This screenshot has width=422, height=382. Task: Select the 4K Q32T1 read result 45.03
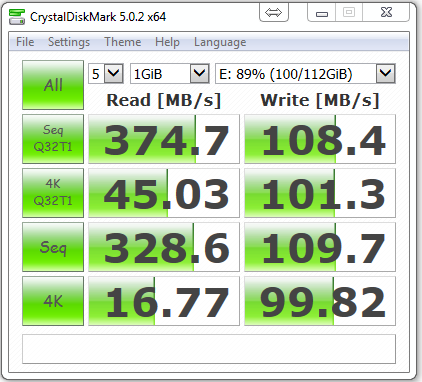tap(164, 193)
